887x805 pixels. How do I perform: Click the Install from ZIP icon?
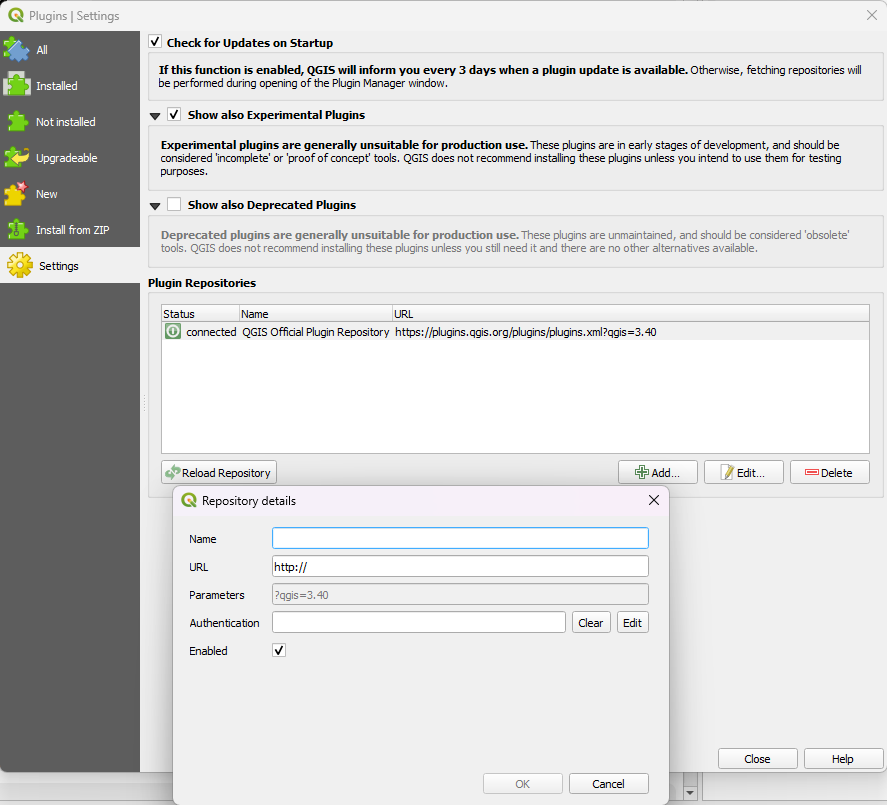click(x=17, y=229)
